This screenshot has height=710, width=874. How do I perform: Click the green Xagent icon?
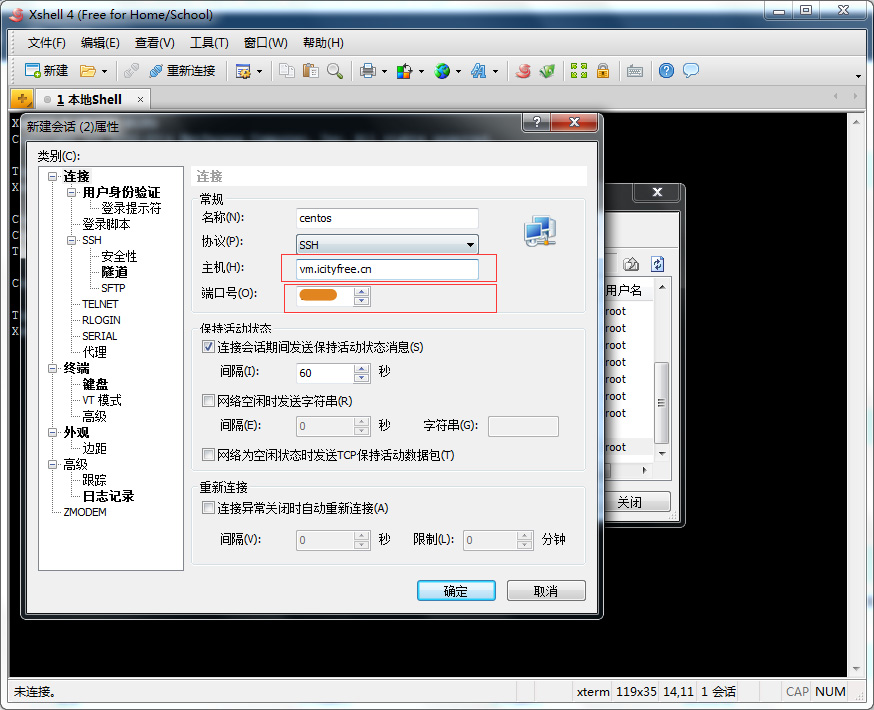click(547, 71)
